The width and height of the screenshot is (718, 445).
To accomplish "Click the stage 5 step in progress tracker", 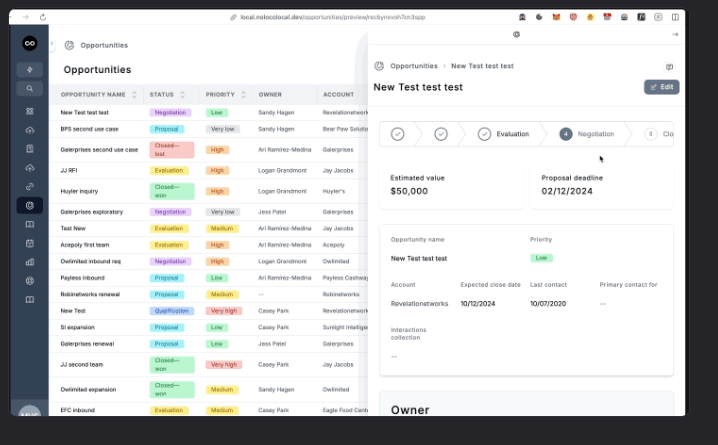I will 653,134.
